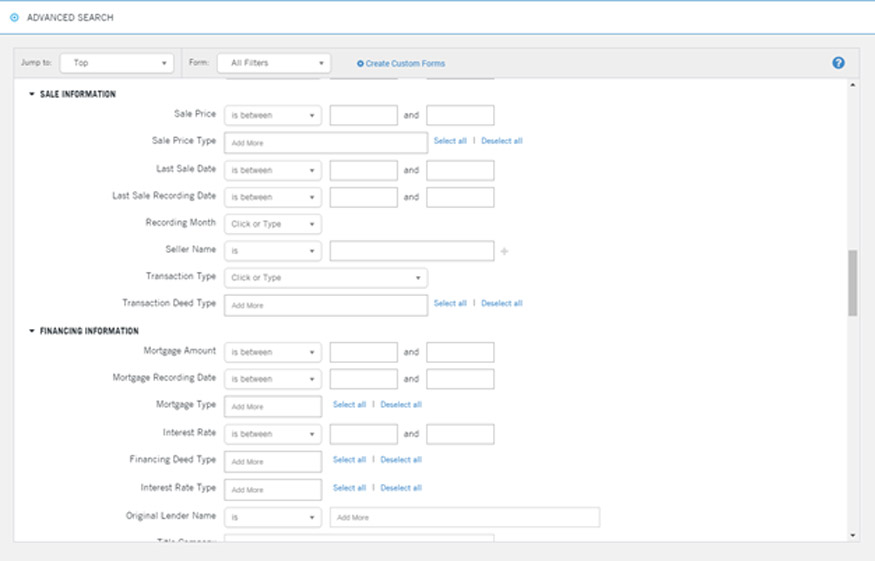The height and width of the screenshot is (561, 875).
Task: Click Select all for Transaction Deed Type
Action: 450,303
